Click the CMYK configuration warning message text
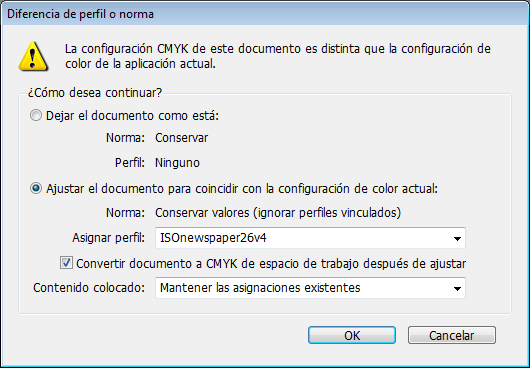Screen dimensions: 530x368 tap(278, 56)
